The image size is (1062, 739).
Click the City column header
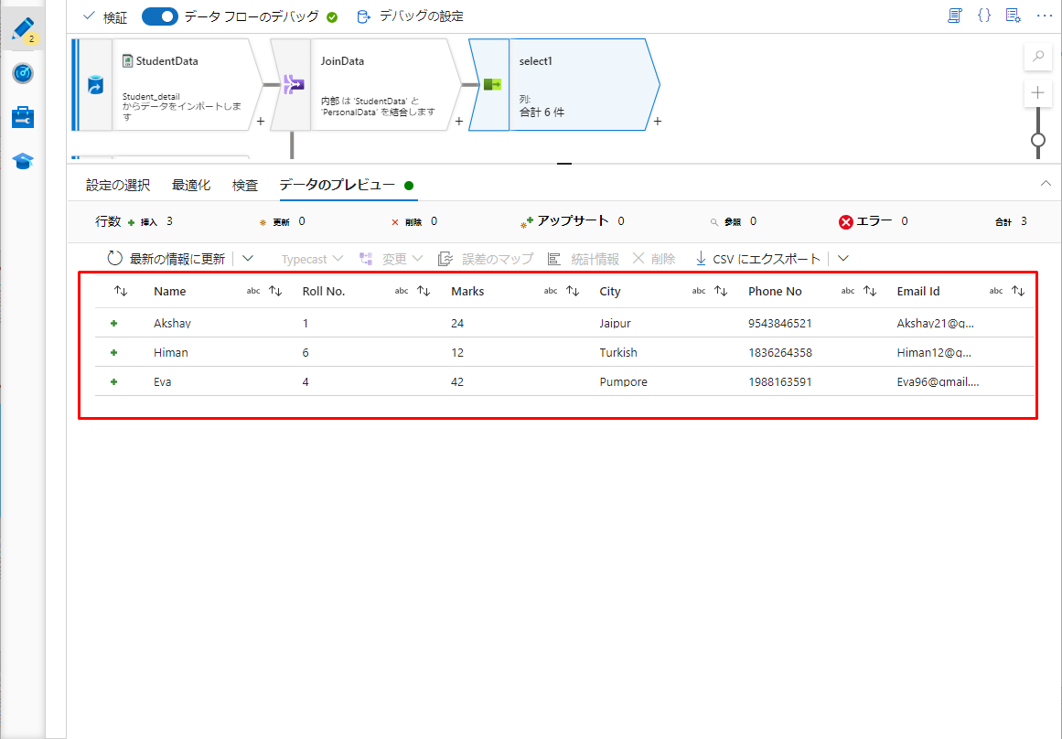[x=610, y=291]
